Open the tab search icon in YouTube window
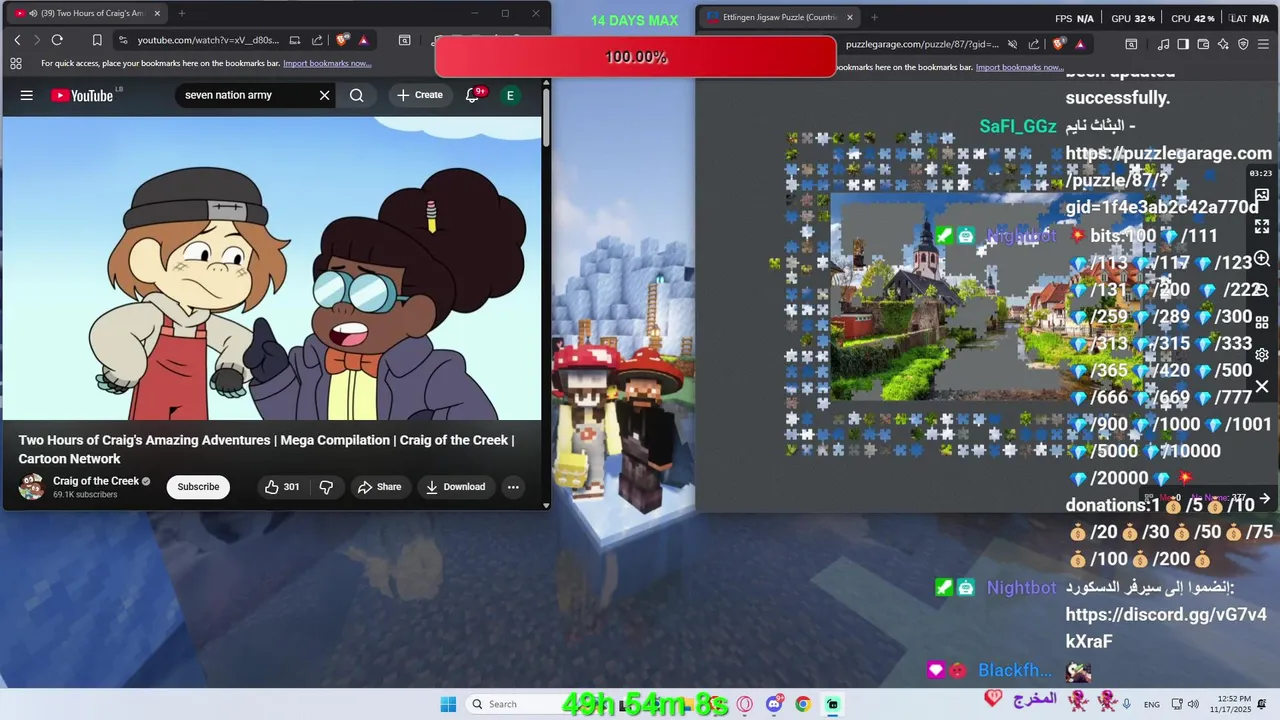 pos(404,41)
